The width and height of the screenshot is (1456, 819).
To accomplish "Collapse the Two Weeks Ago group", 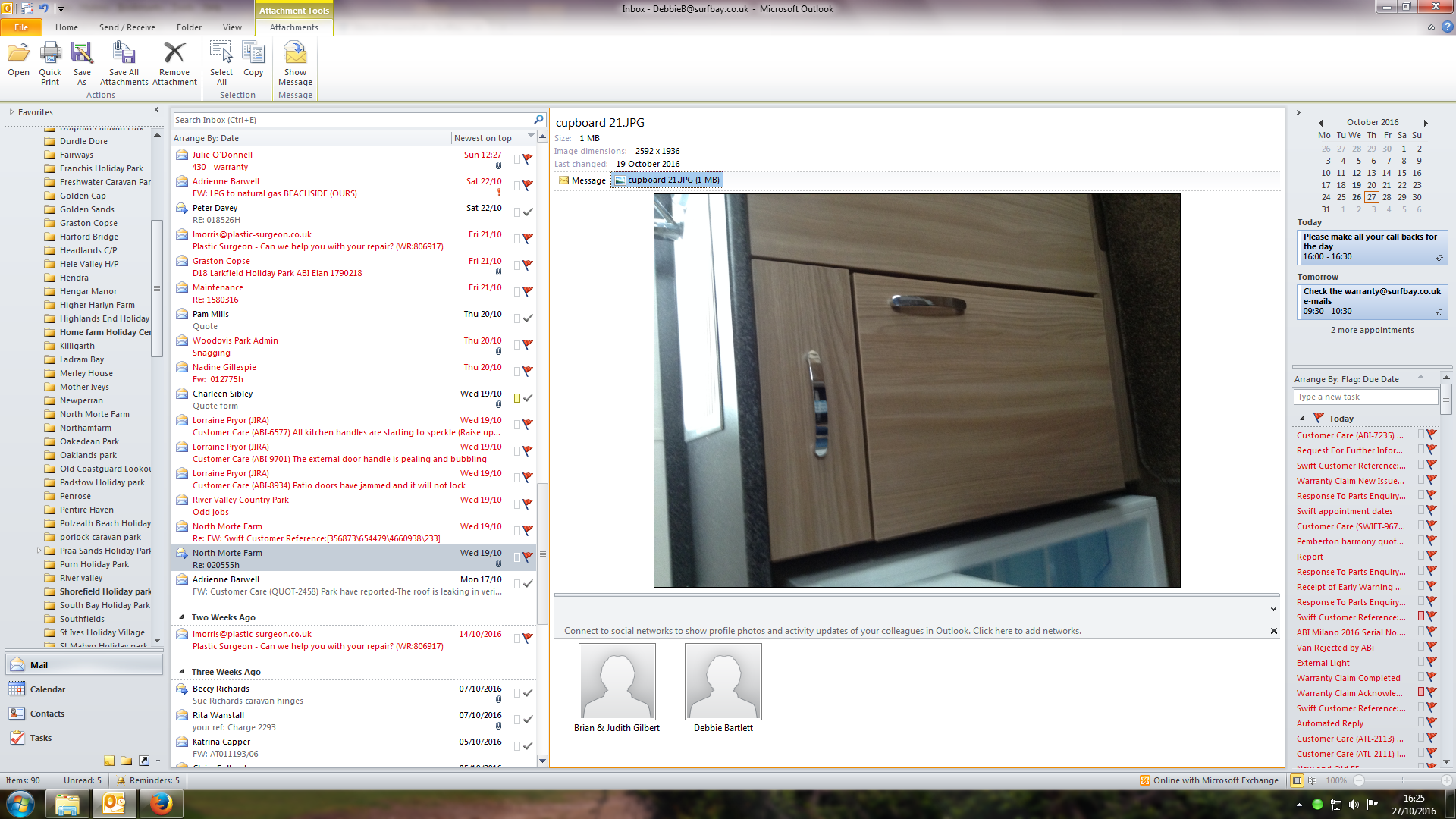I will 182,617.
